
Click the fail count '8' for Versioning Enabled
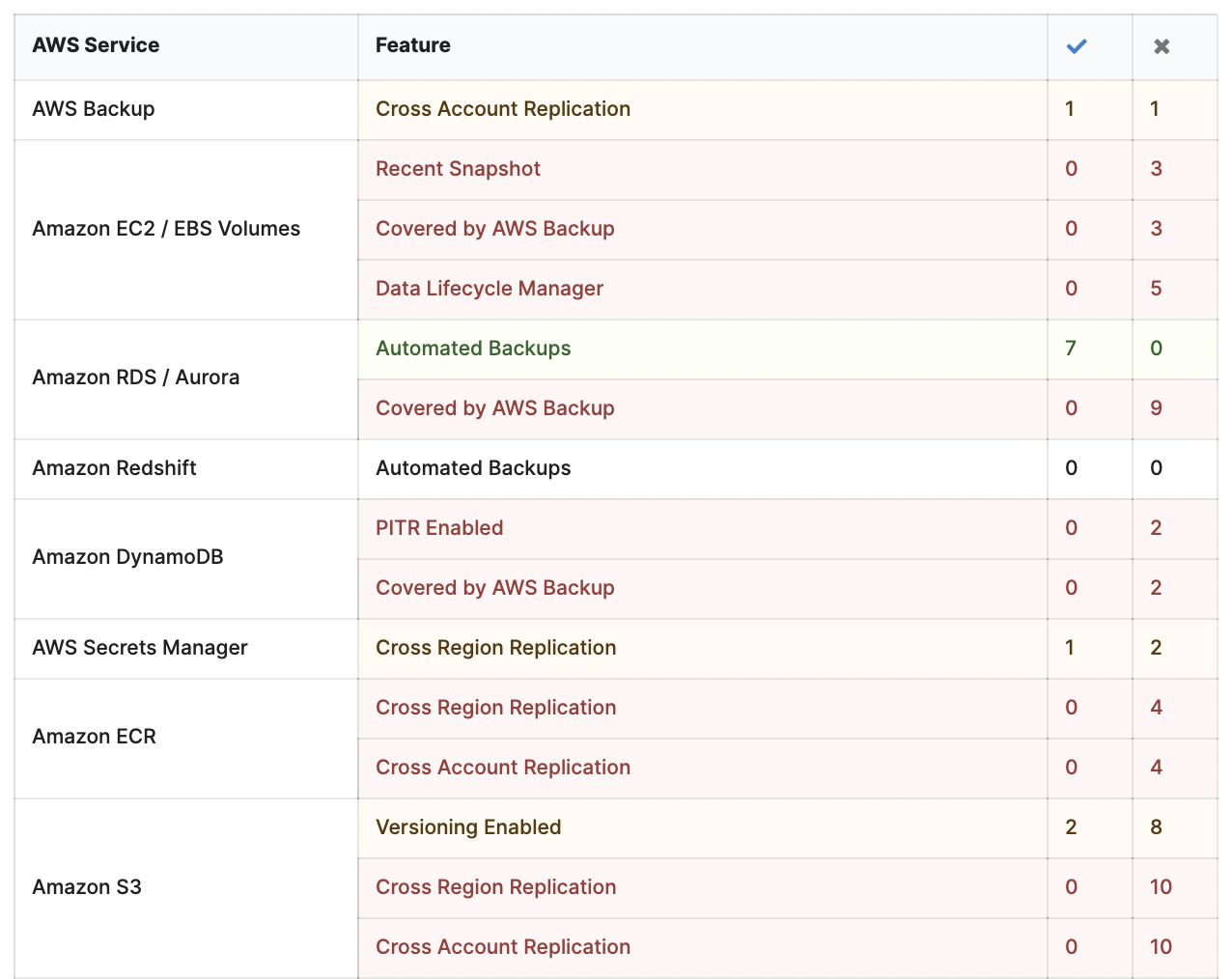(x=1156, y=827)
